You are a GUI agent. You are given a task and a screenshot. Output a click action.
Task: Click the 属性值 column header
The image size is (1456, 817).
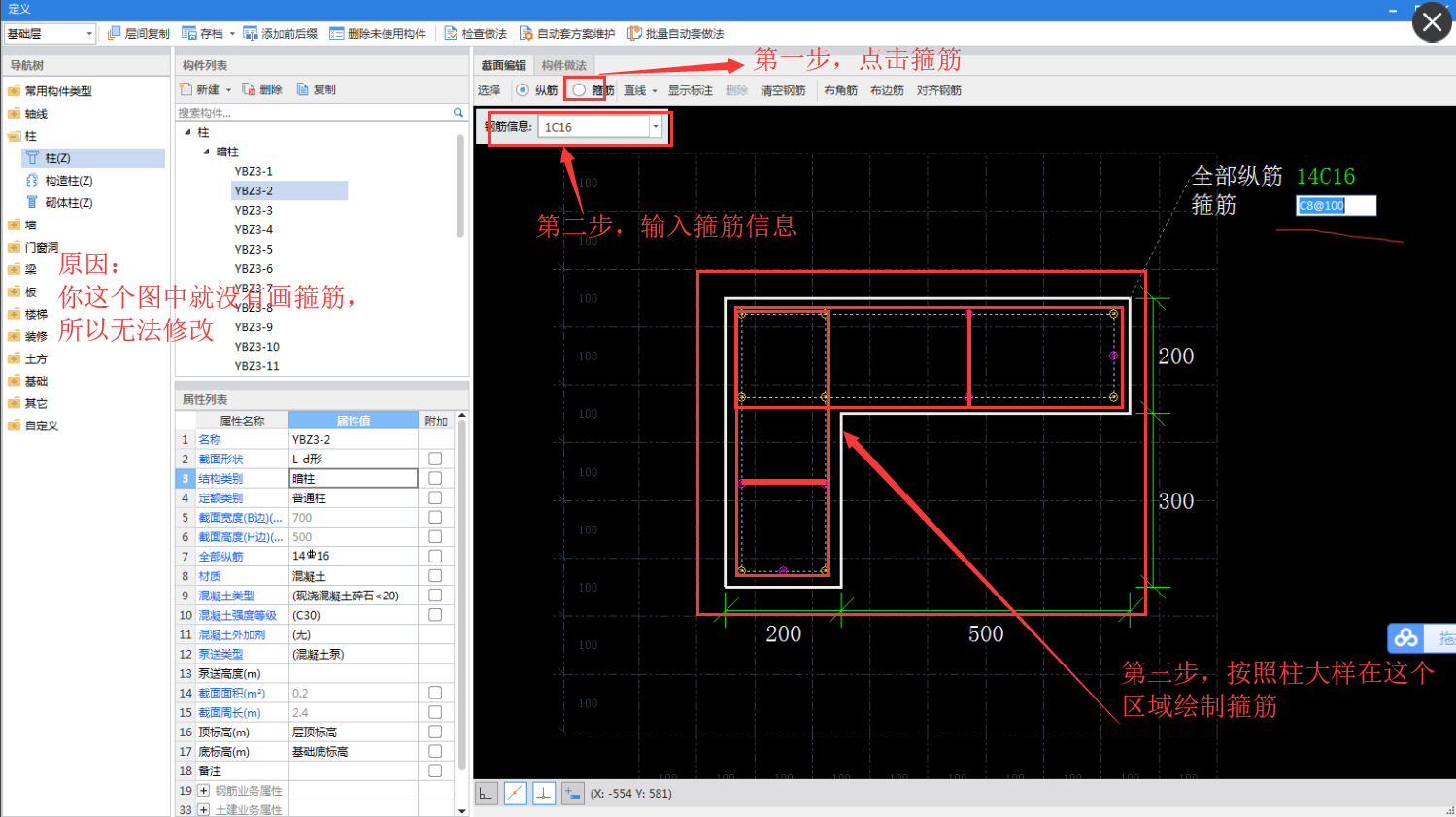tap(354, 421)
